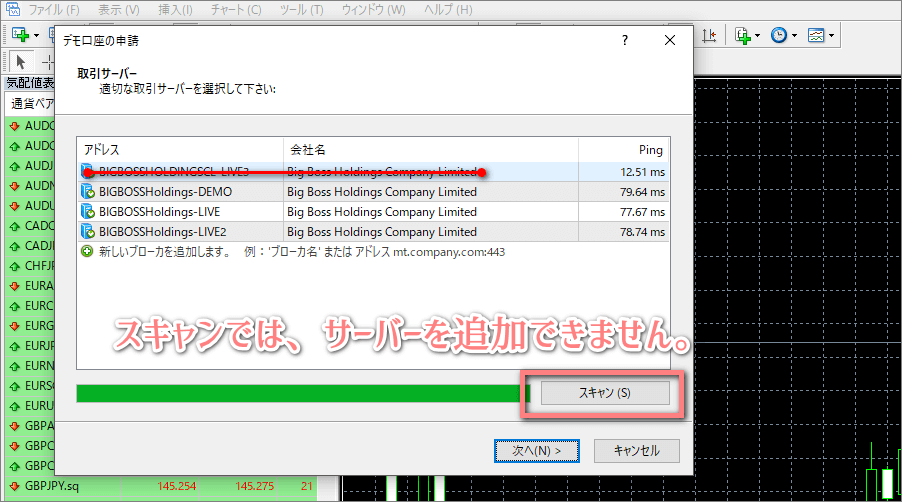Click the green scan progress bar
The image size is (902, 502).
[303, 393]
